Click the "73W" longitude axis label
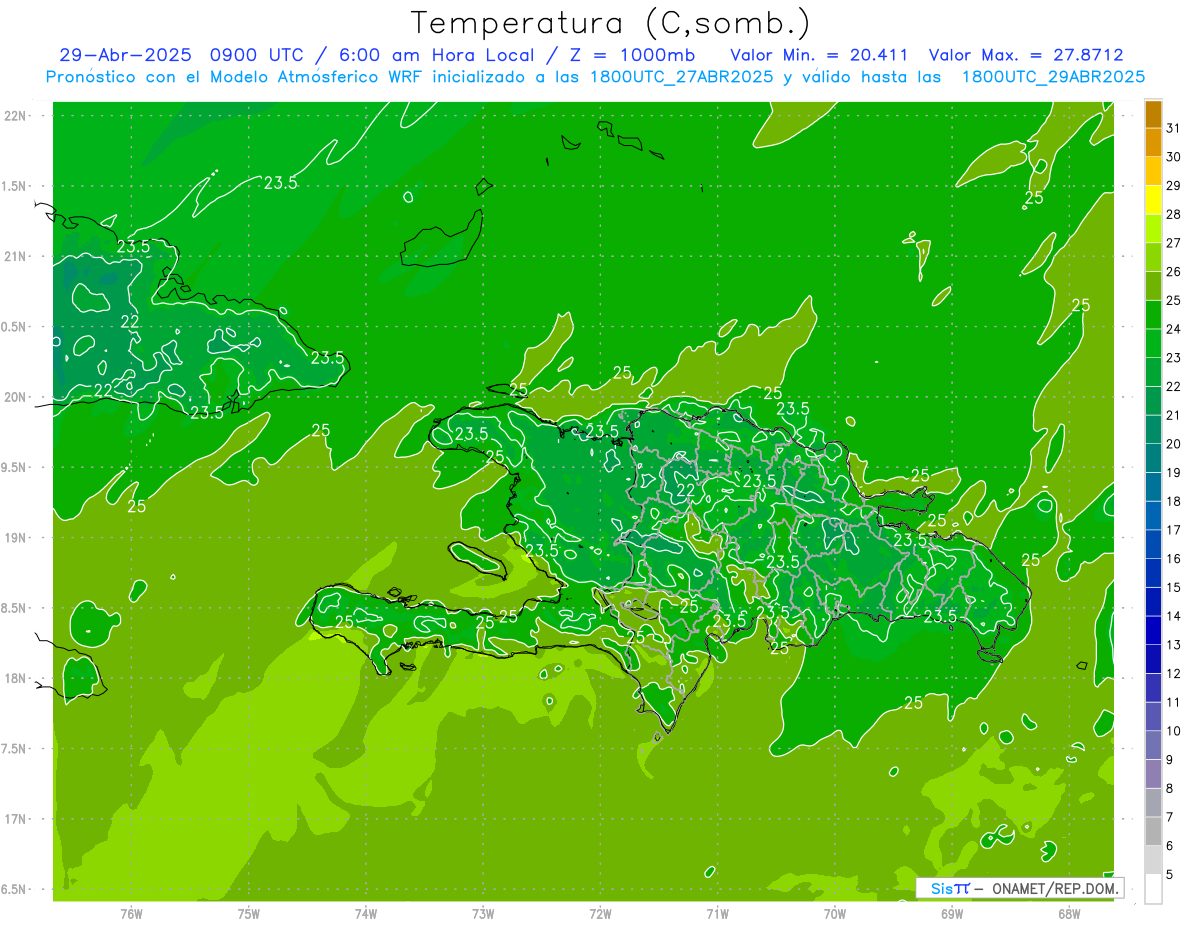The image size is (1200, 927). click(x=483, y=913)
